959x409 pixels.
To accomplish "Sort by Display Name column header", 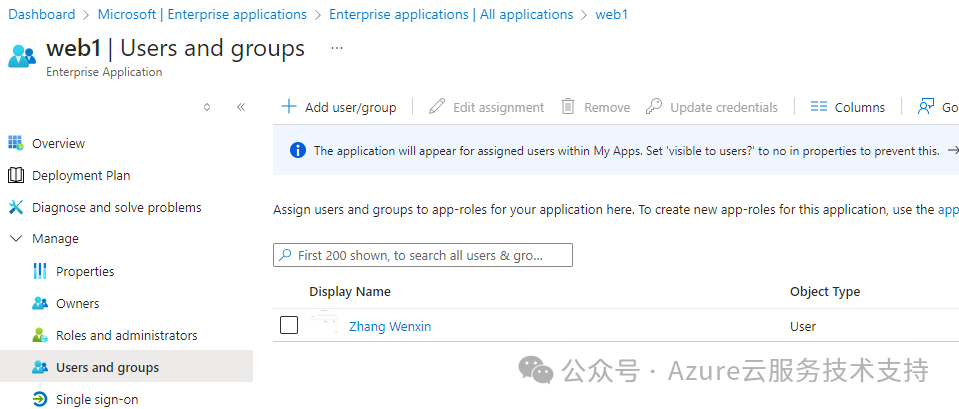I will coord(349,291).
